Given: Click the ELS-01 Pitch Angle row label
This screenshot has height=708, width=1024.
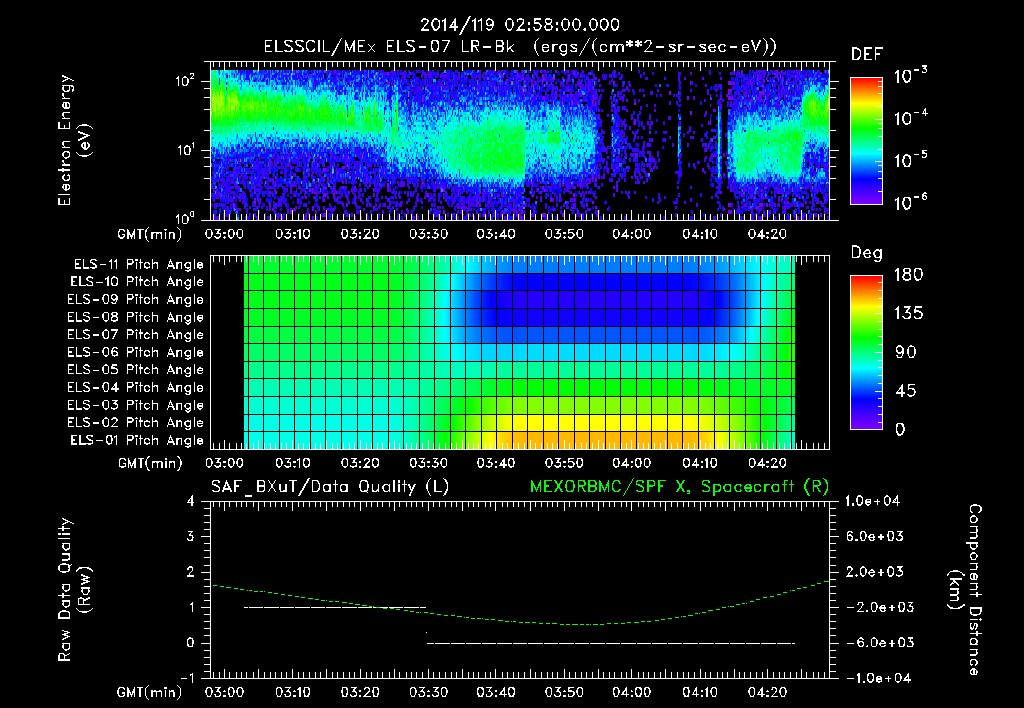Looking at the screenshot, I should click(x=137, y=440).
